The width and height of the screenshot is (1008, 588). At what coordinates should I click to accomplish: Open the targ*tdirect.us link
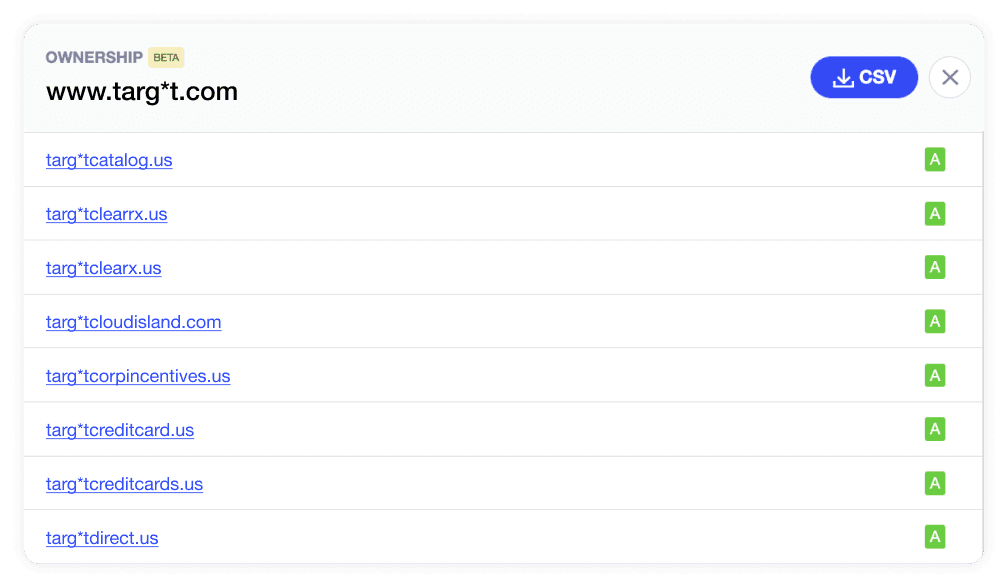pyautogui.click(x=102, y=538)
